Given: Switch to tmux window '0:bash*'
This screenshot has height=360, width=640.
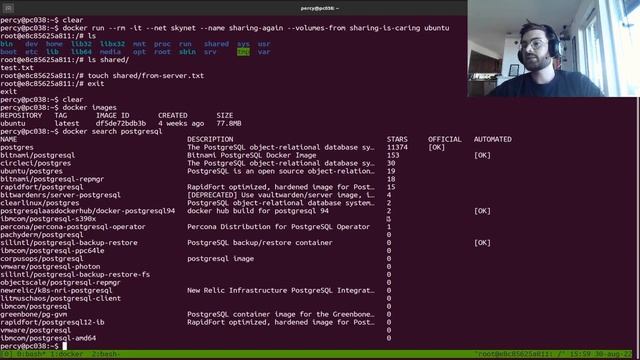Looking at the screenshot, I should [31, 354].
